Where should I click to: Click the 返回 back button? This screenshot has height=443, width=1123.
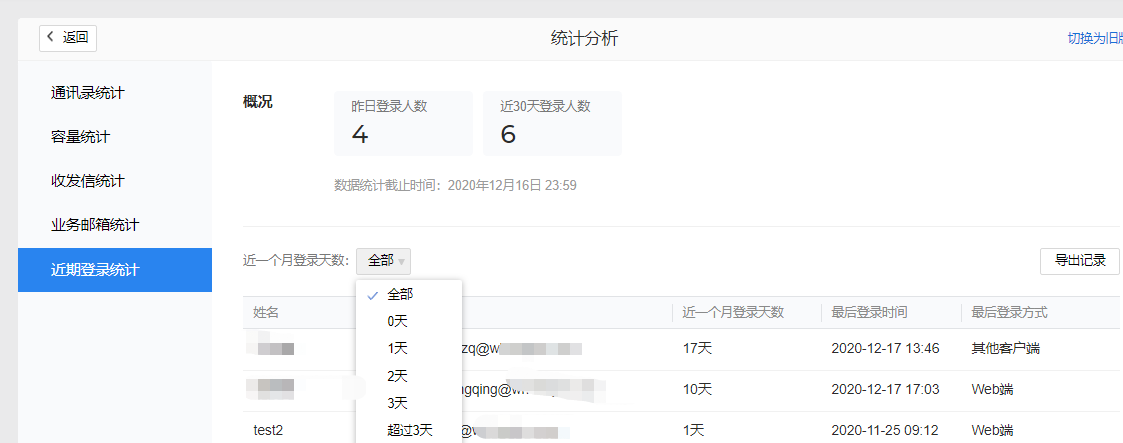pos(68,38)
